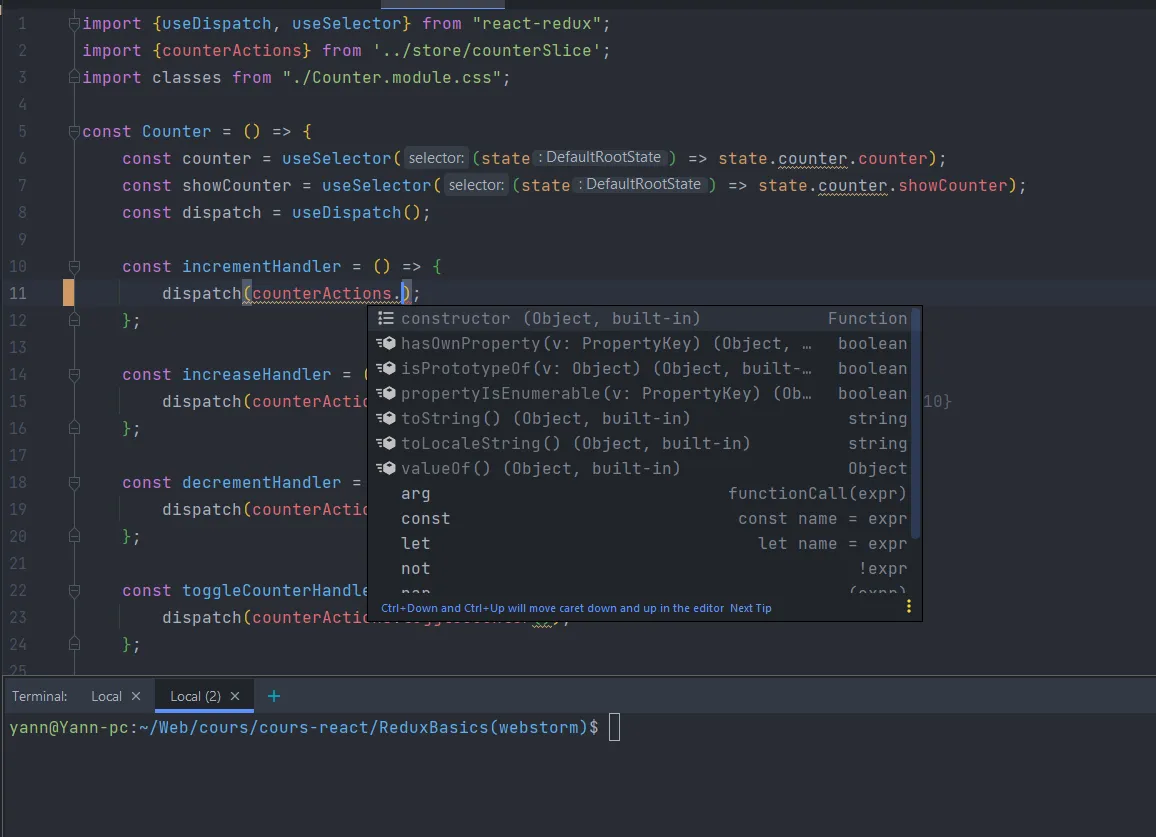The image size is (1156, 837).
Task: Click the method icon beside propertyIsEnumerable
Action: 386,394
